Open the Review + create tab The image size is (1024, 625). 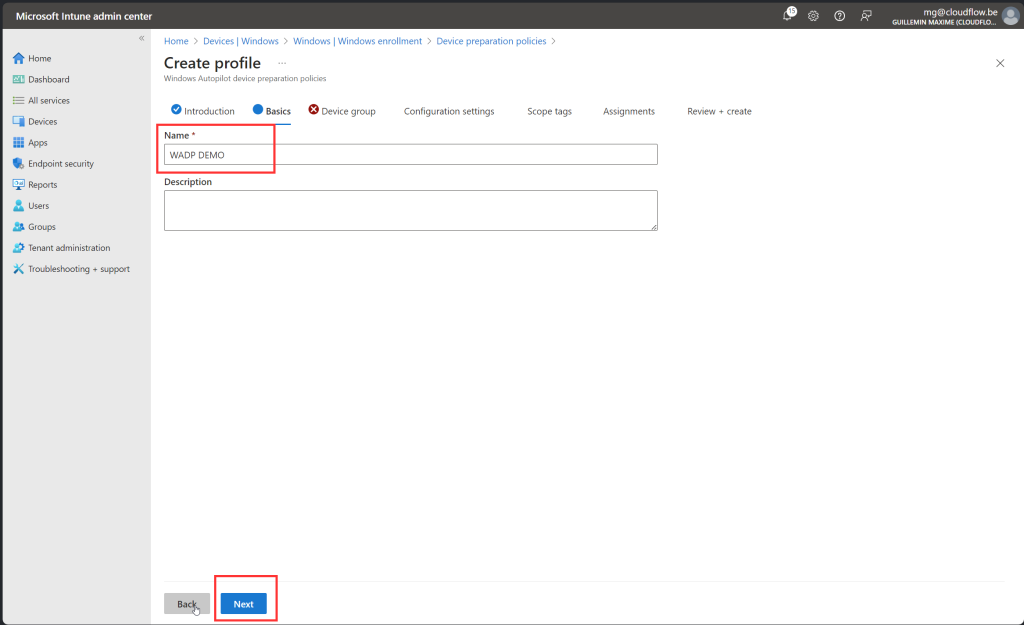point(719,111)
